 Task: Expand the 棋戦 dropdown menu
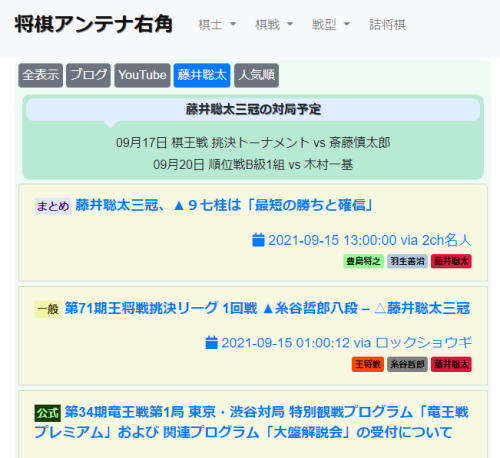pyautogui.click(x=274, y=25)
